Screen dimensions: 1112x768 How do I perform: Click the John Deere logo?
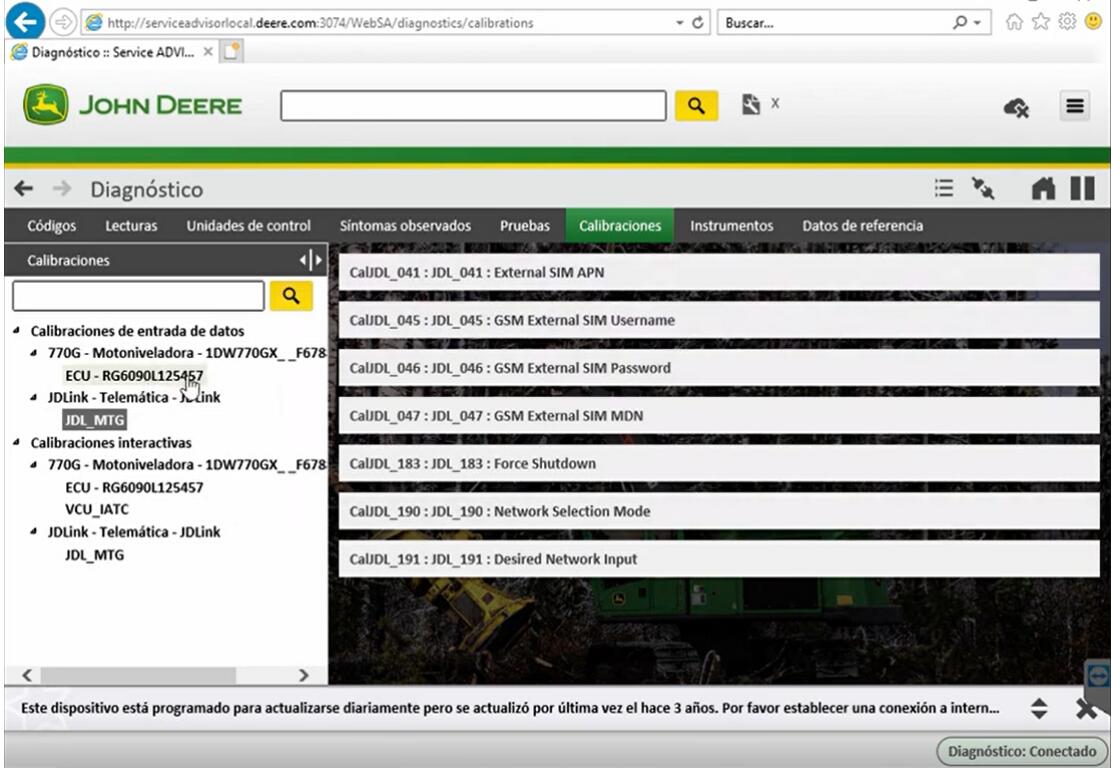click(132, 105)
